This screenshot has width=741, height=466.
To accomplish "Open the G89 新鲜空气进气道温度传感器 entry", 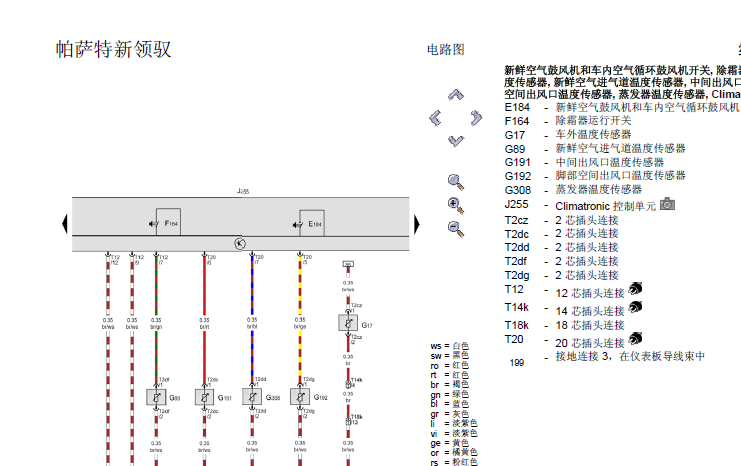I will (595, 148).
